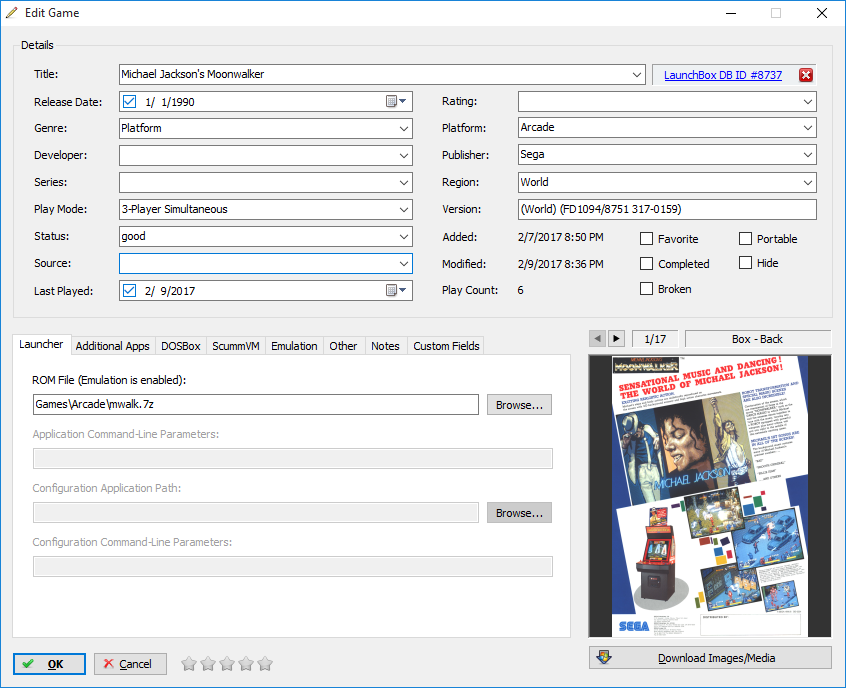The height and width of the screenshot is (688, 846).
Task: Click the second rating star
Action: (x=208, y=663)
